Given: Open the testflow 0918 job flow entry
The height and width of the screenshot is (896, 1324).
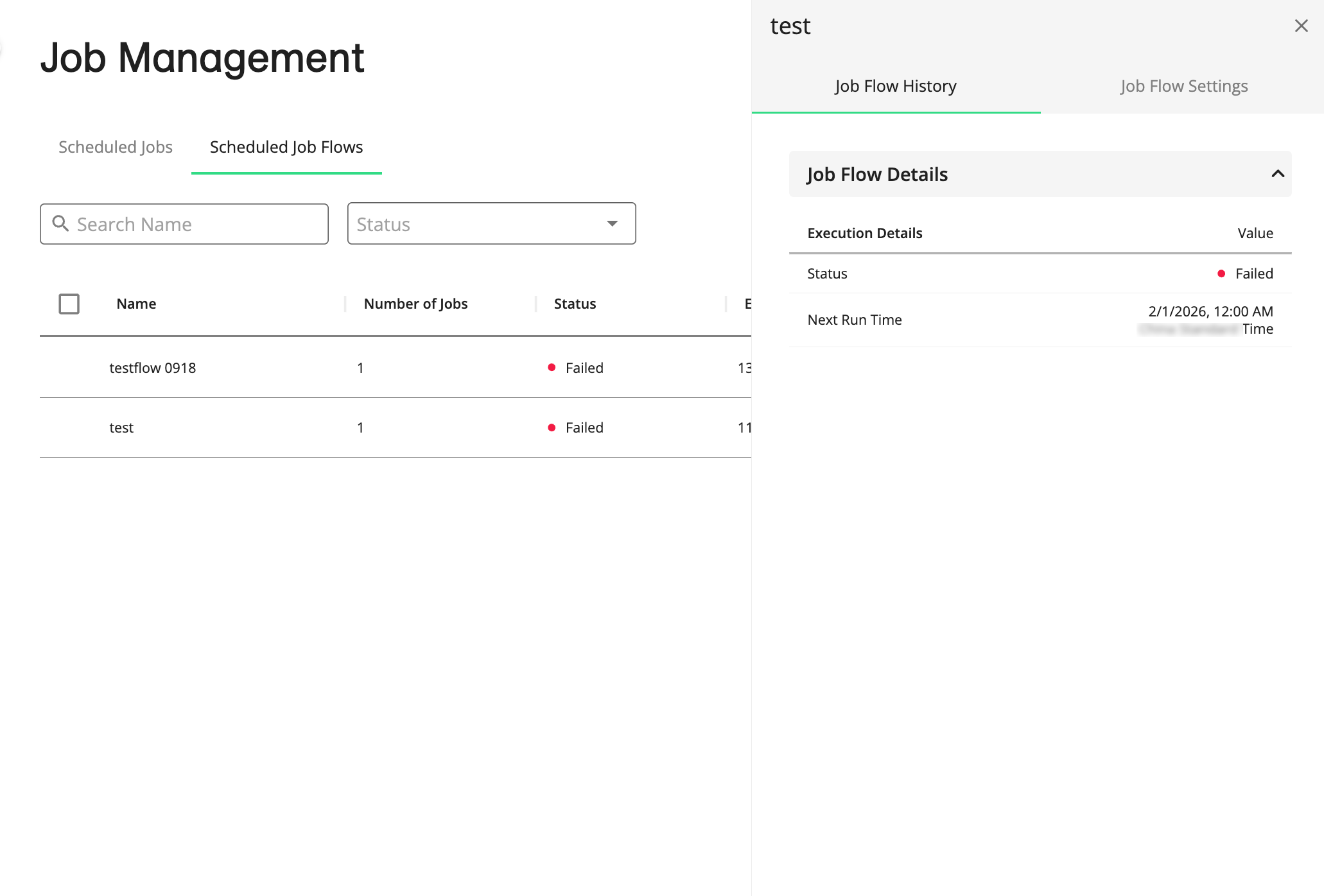Looking at the screenshot, I should click(x=152, y=368).
